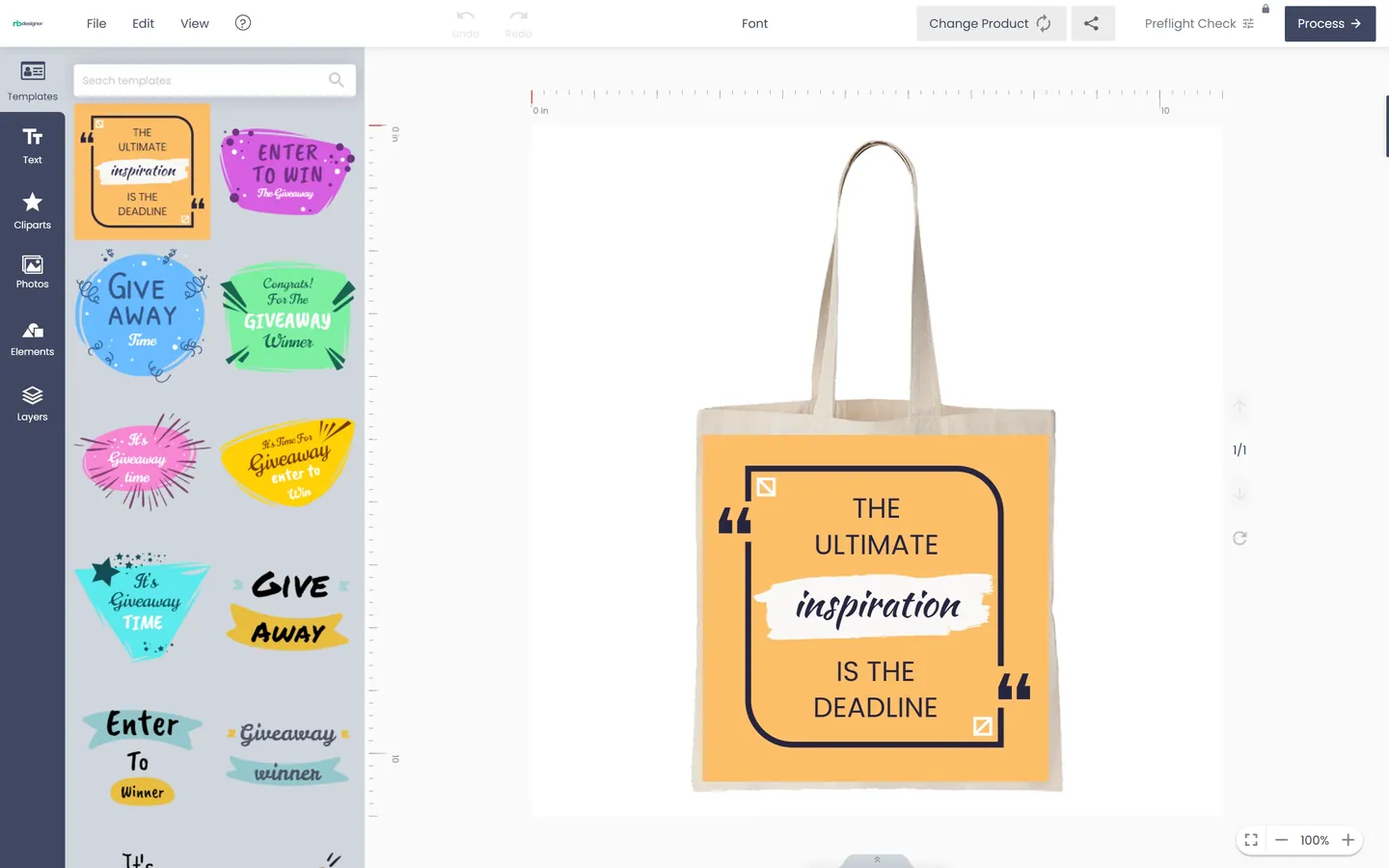The height and width of the screenshot is (868, 1389).
Task: Select the blue 'Give Away Time' template
Action: pos(142,315)
